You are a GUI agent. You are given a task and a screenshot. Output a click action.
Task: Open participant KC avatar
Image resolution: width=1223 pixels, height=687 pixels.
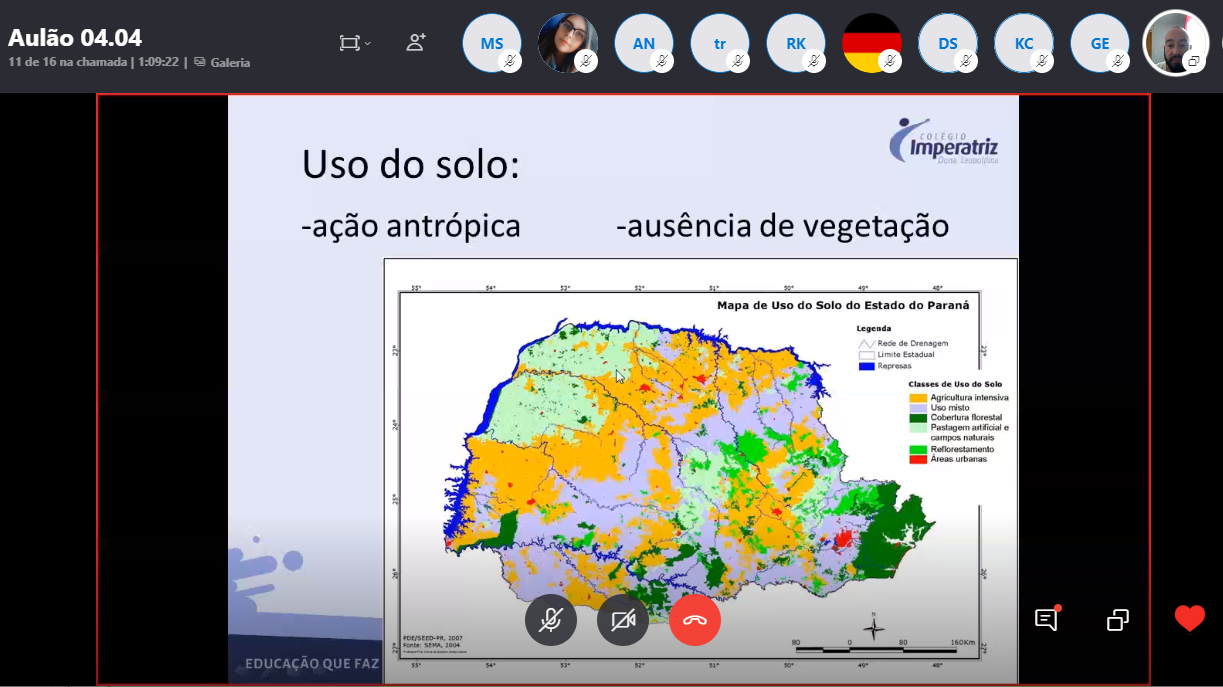tap(1023, 43)
